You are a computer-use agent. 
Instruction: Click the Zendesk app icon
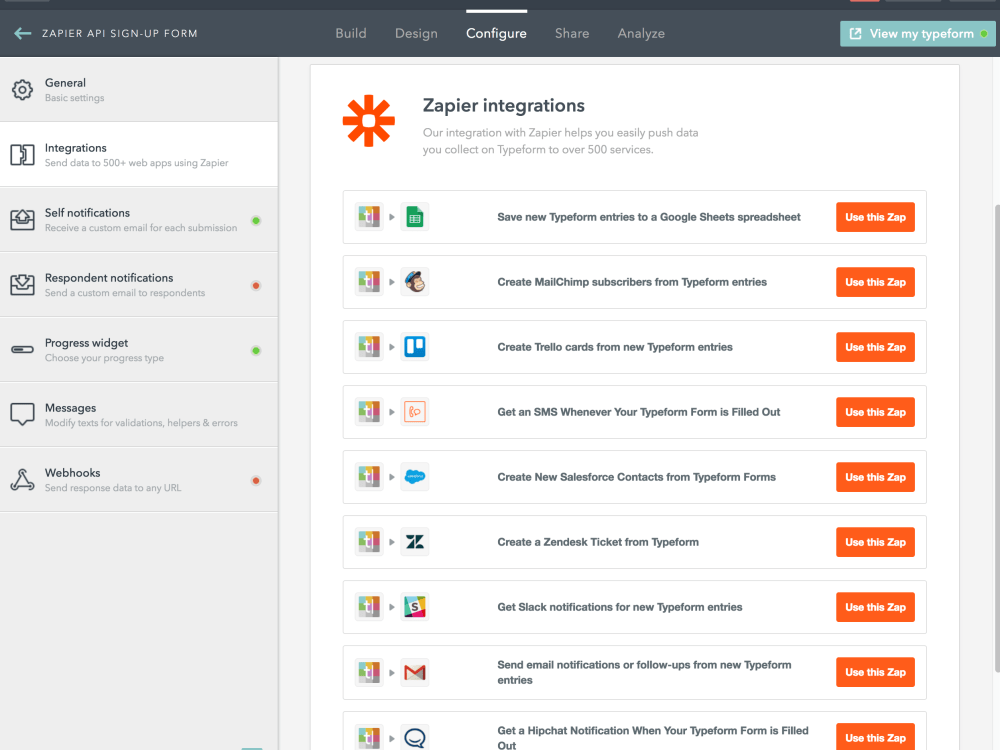pyautogui.click(x=415, y=542)
